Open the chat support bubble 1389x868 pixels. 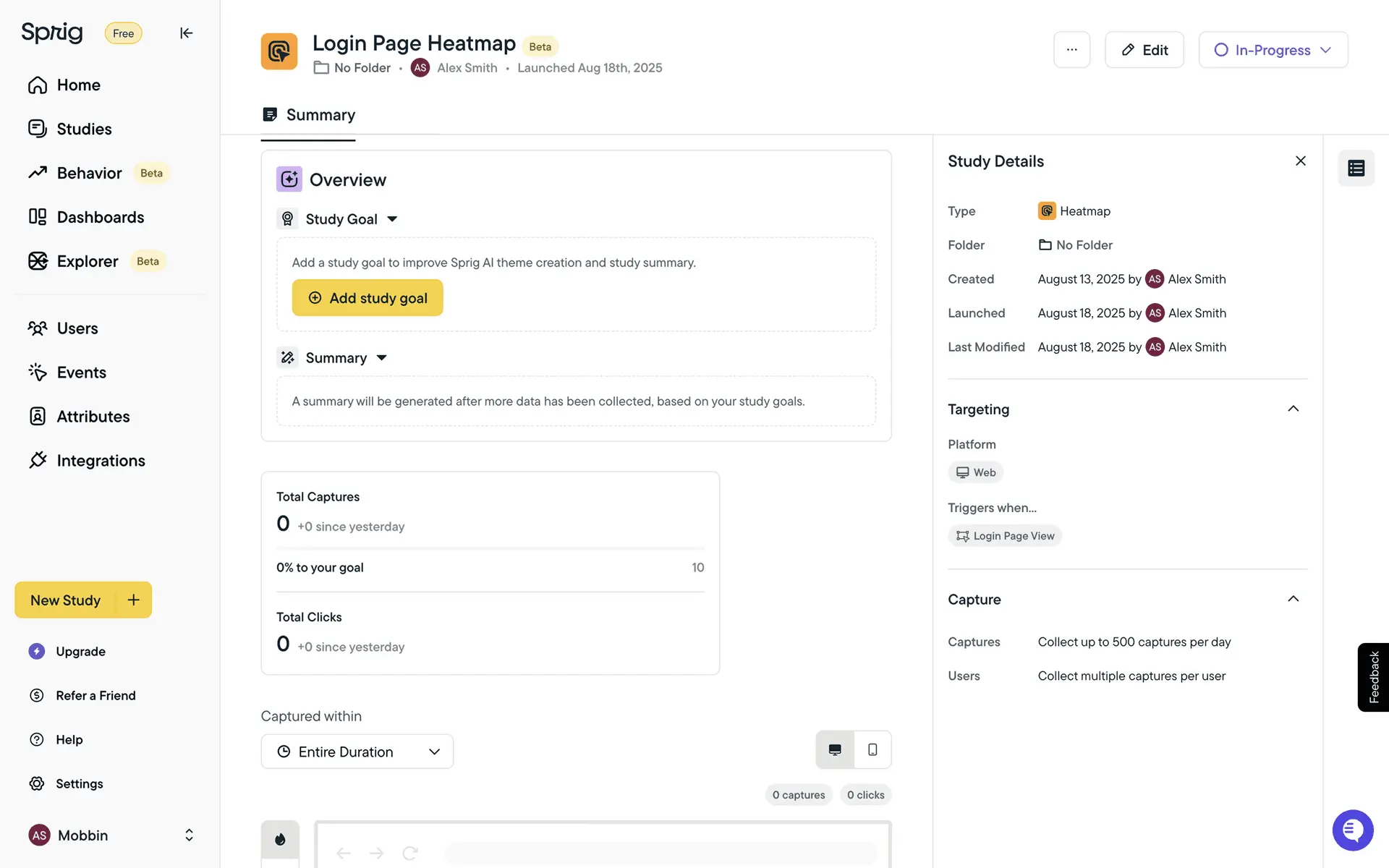1352,830
